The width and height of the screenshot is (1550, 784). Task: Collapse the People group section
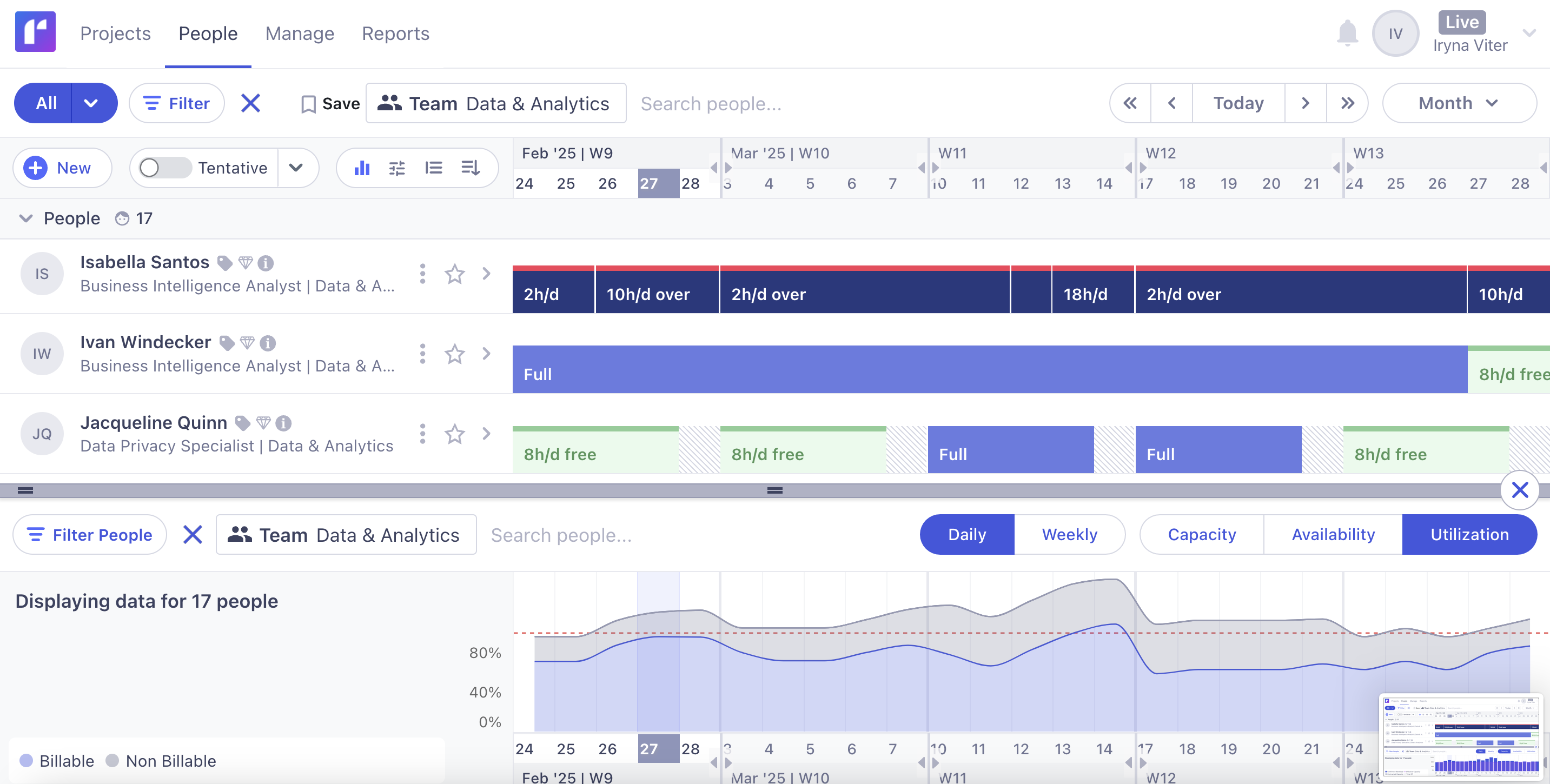(x=25, y=218)
